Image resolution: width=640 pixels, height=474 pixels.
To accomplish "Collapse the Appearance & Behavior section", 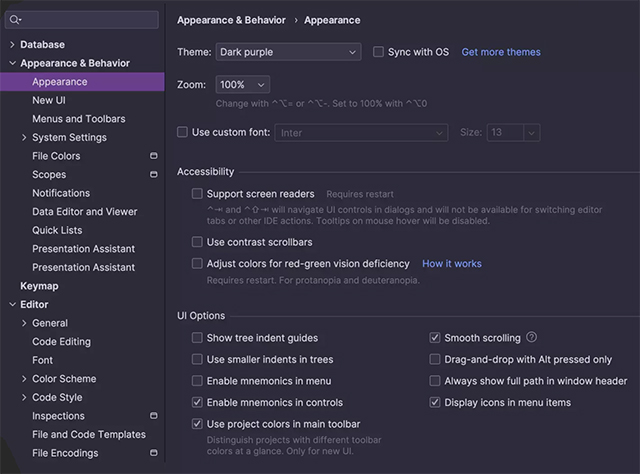I will pyautogui.click(x=12, y=63).
